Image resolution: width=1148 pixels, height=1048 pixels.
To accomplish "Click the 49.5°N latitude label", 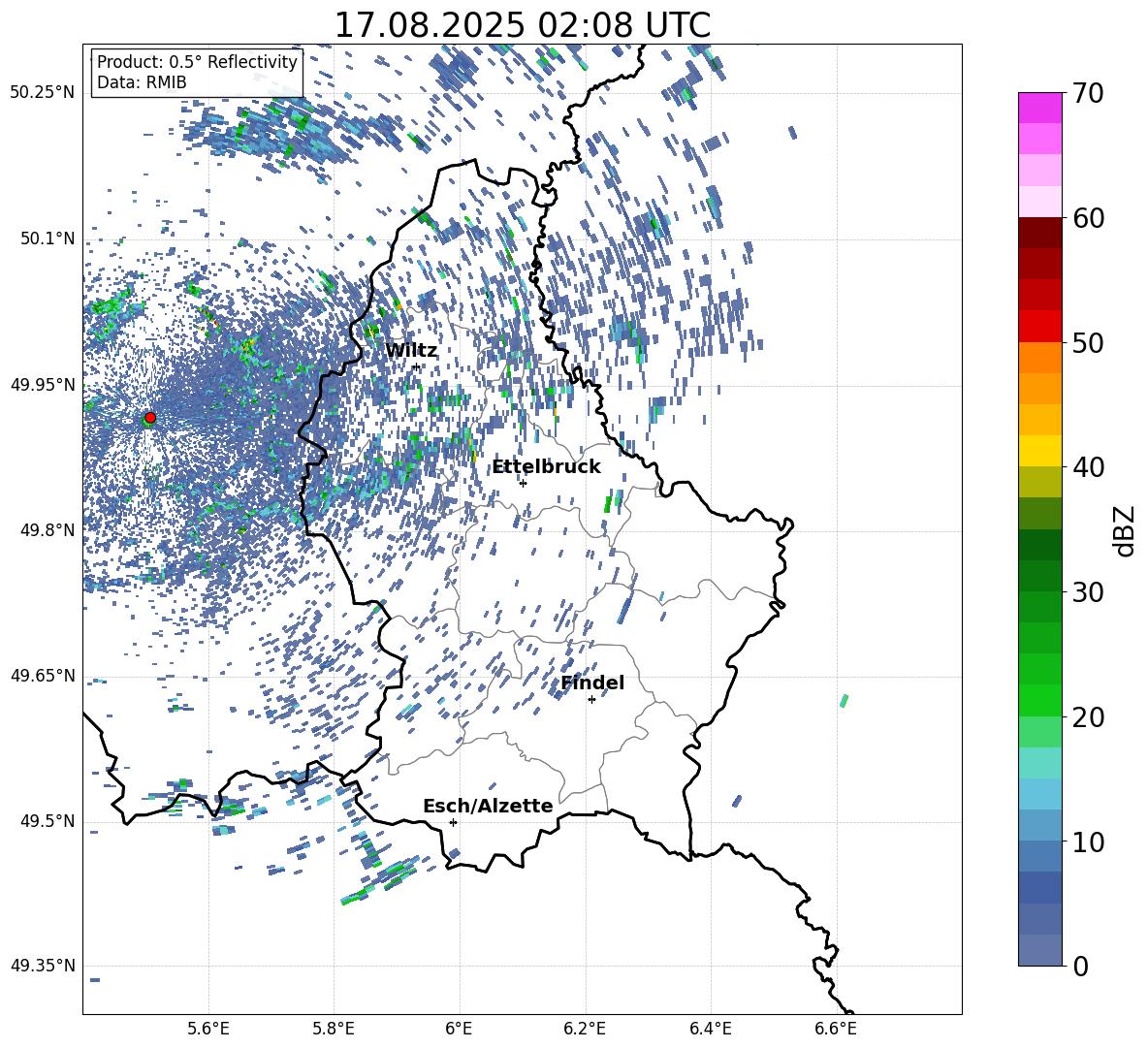I will coord(48,821).
